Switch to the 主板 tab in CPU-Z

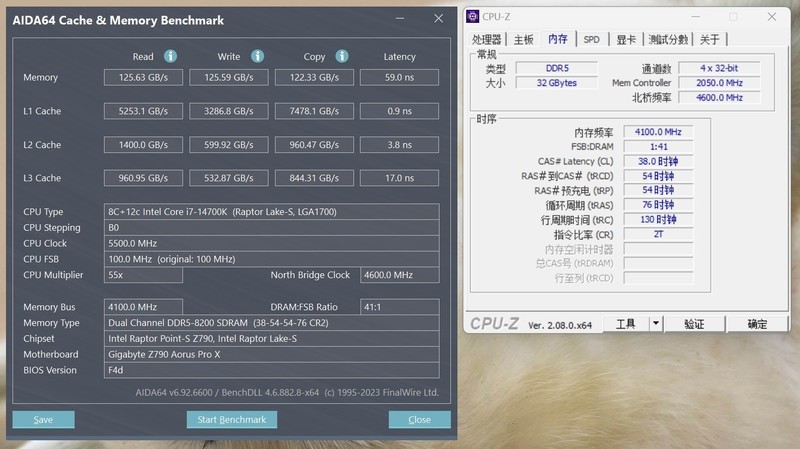[x=523, y=39]
